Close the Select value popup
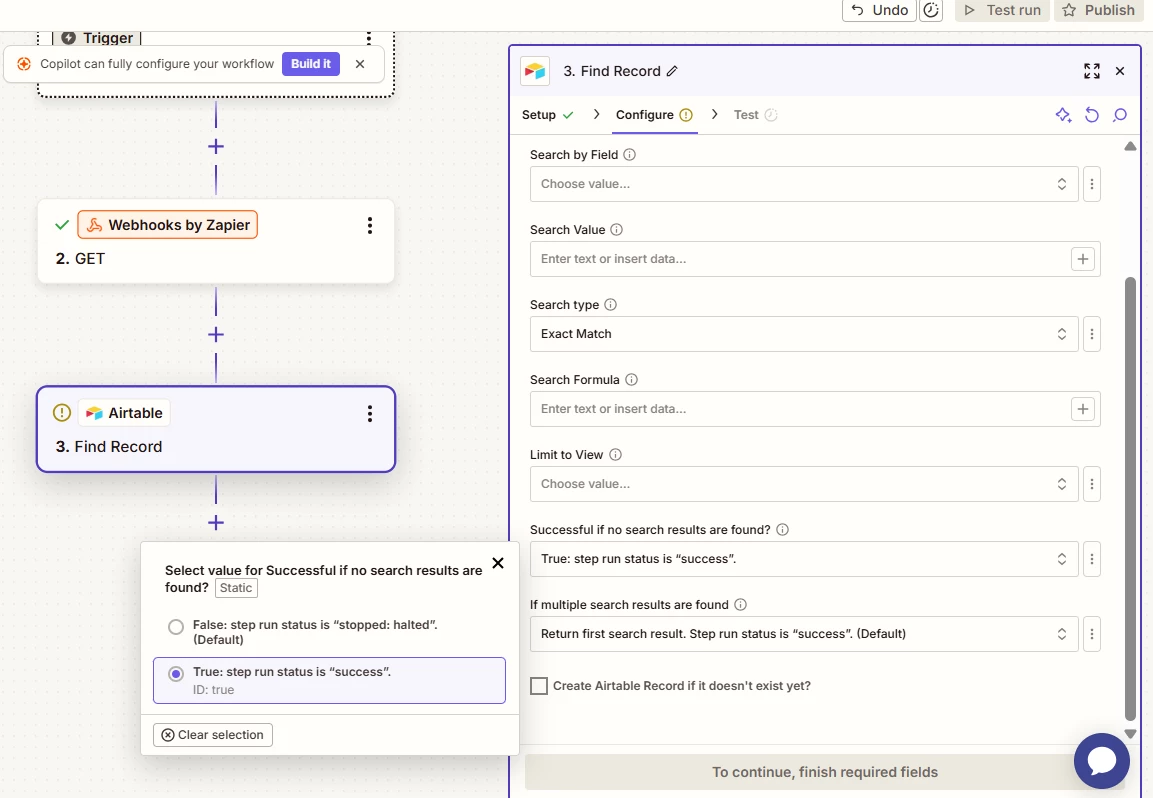 [498, 563]
